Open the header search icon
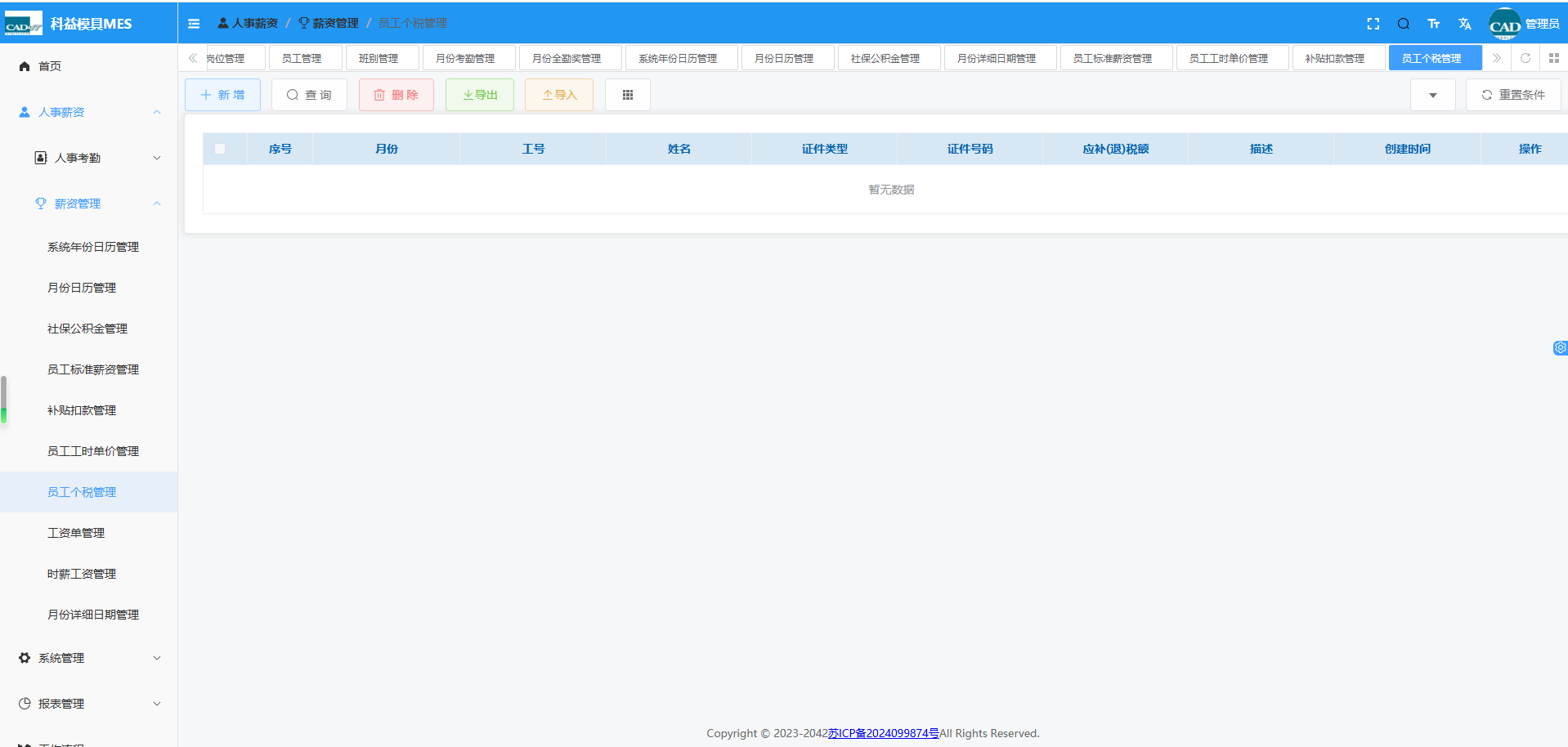Image resolution: width=1568 pixels, height=747 pixels. tap(1404, 24)
